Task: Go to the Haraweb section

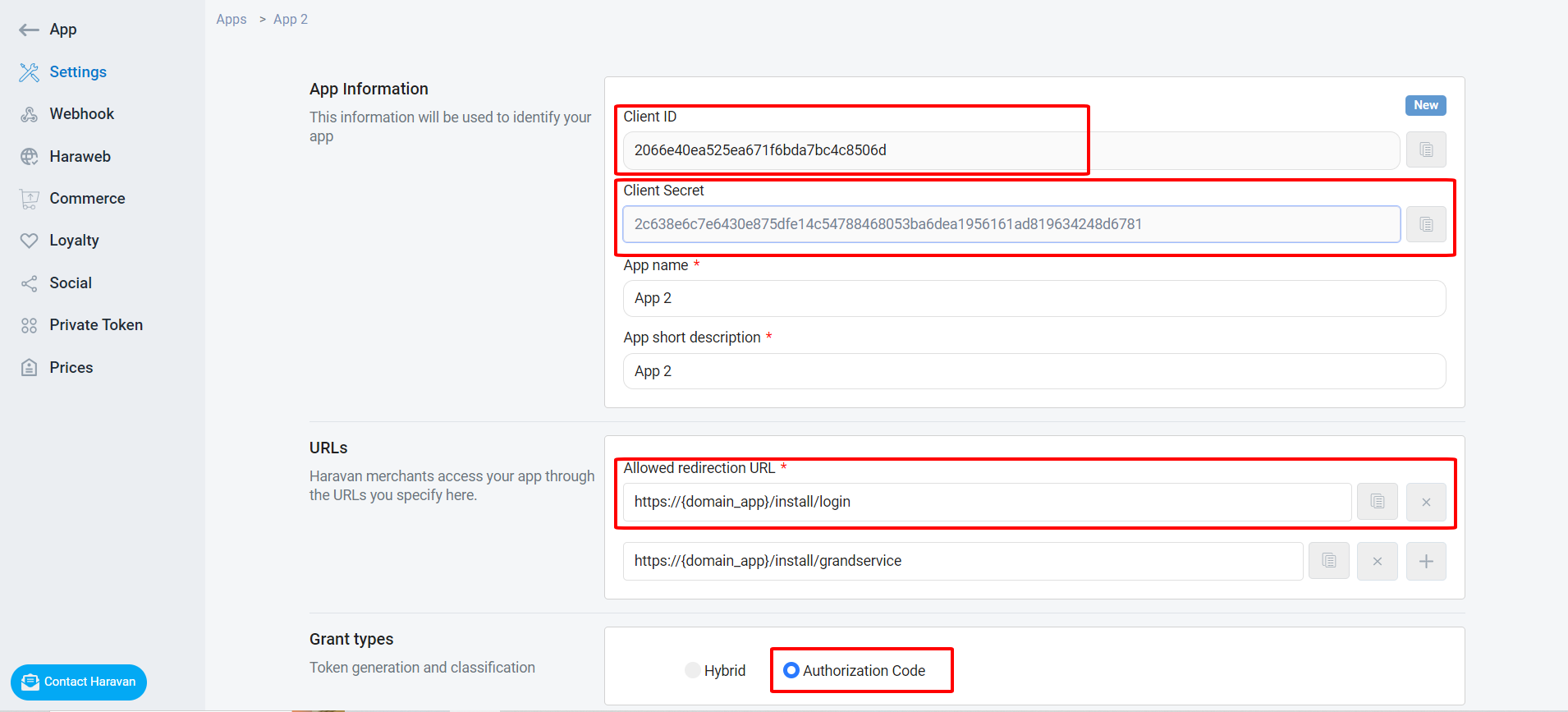Action: tap(80, 157)
